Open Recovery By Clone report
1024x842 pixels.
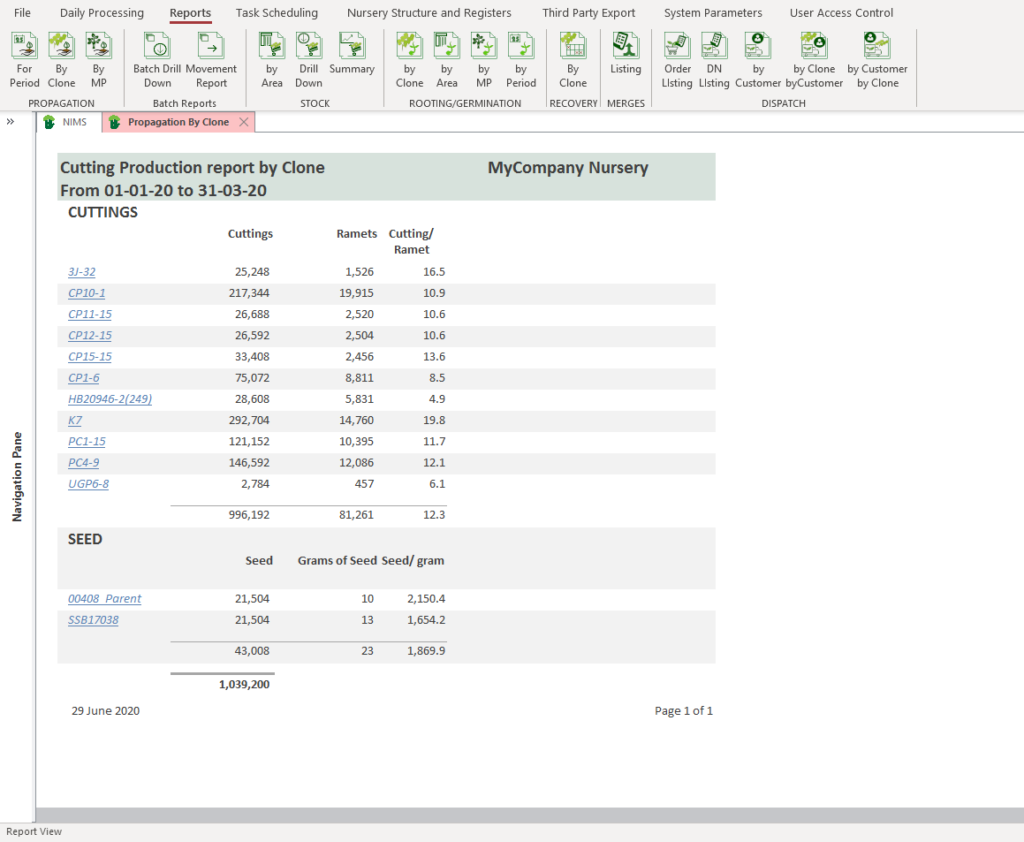(x=573, y=59)
